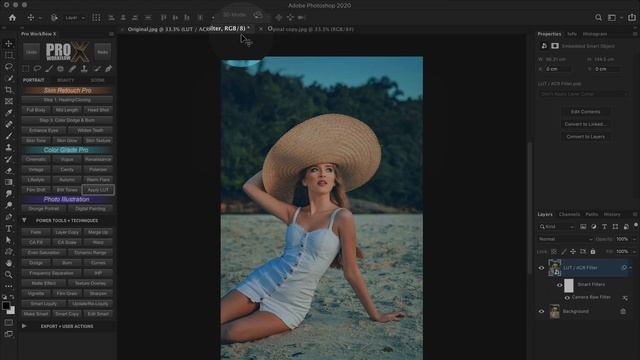
Task: Select the Crop tool
Action: click(9, 90)
